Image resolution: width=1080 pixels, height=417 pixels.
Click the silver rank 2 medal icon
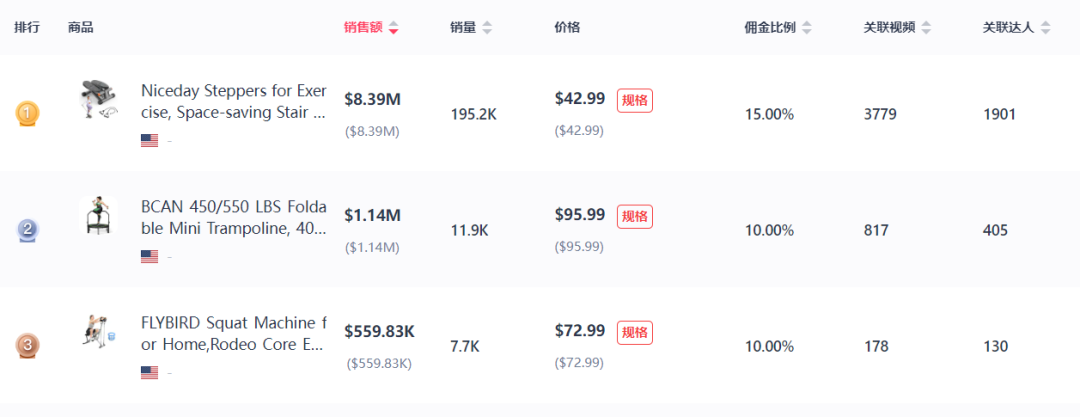click(28, 230)
